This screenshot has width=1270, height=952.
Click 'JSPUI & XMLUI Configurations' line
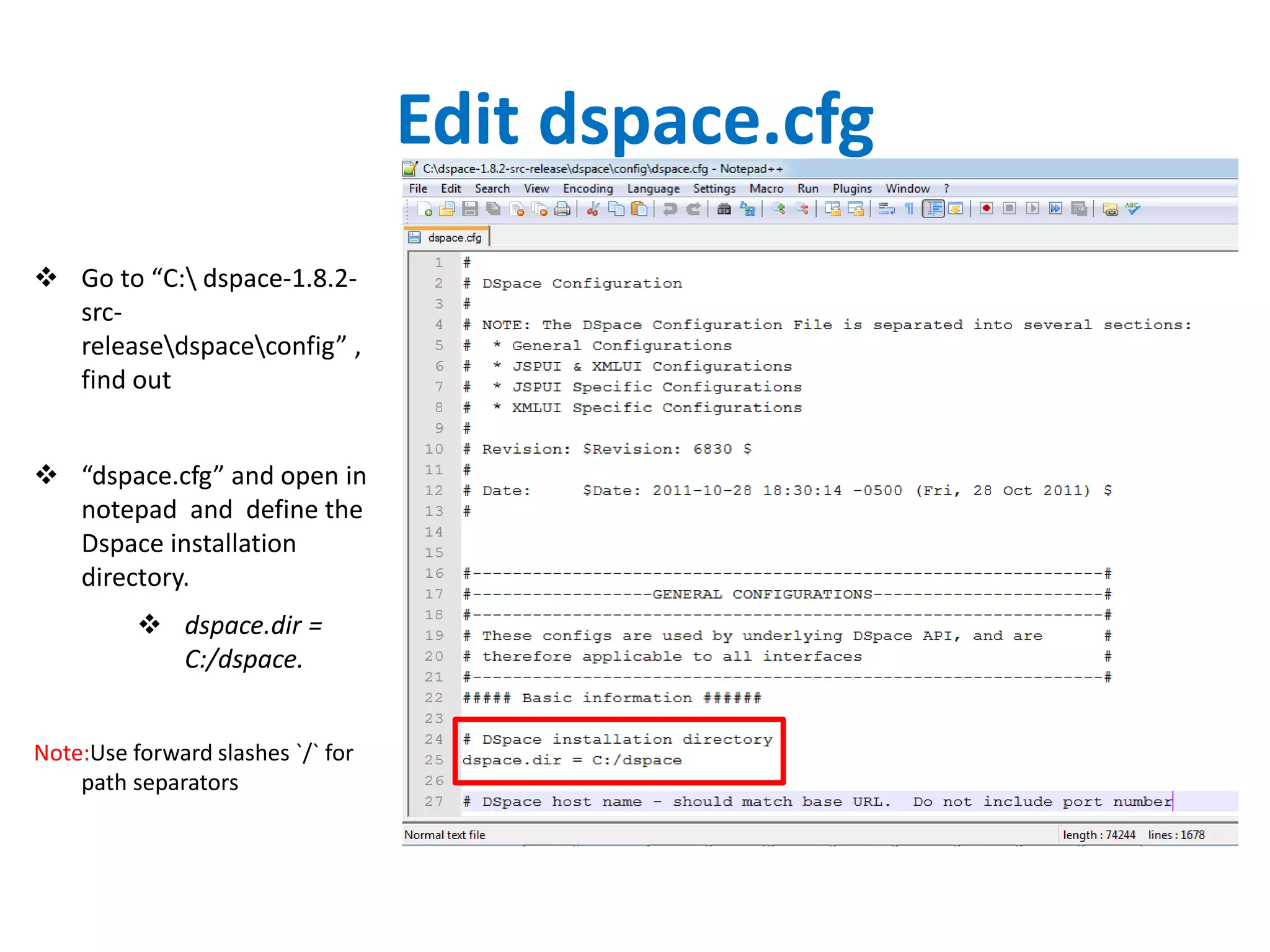point(652,366)
